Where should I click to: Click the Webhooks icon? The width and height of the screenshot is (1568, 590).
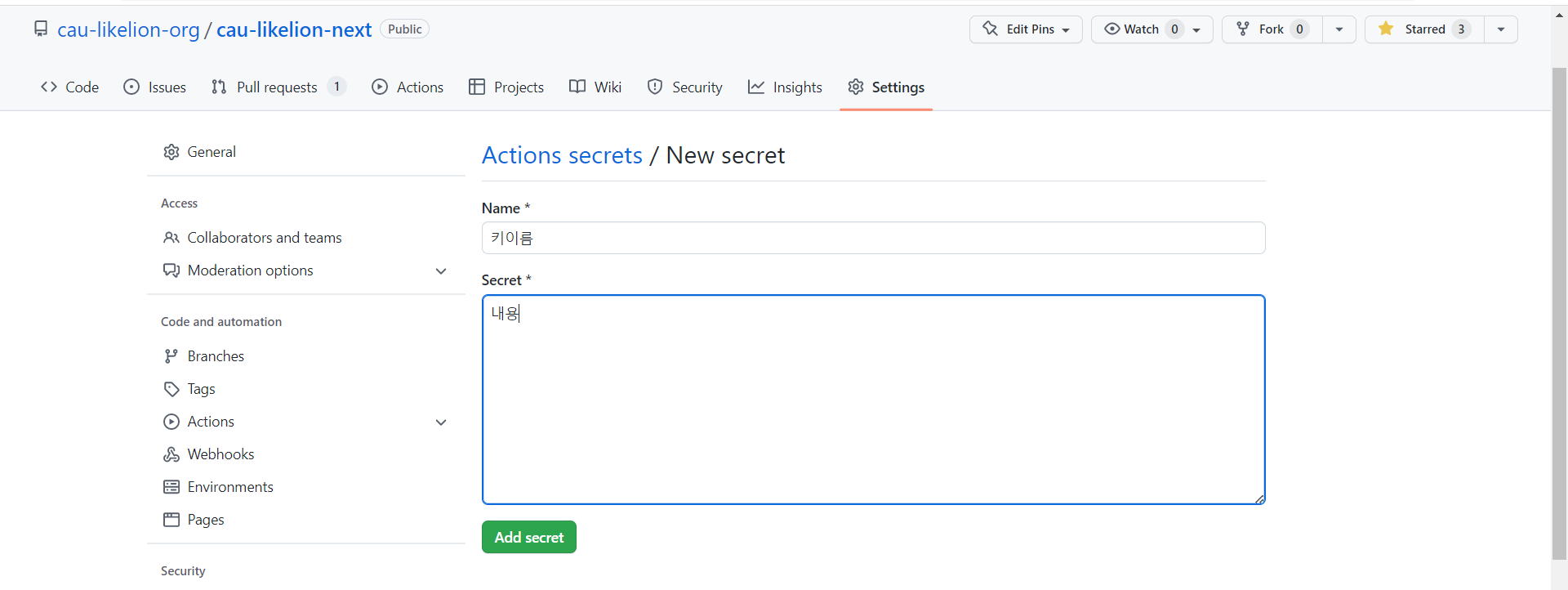(x=171, y=454)
